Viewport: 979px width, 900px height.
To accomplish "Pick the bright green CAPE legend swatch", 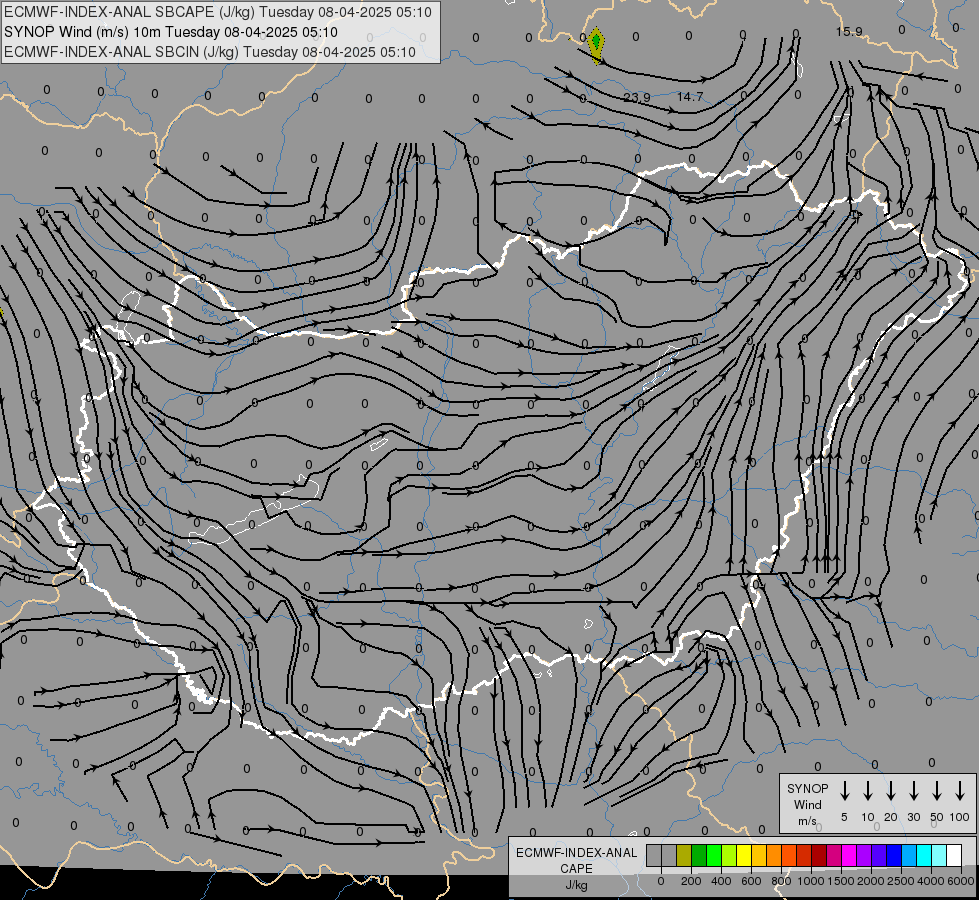I will 714,855.
